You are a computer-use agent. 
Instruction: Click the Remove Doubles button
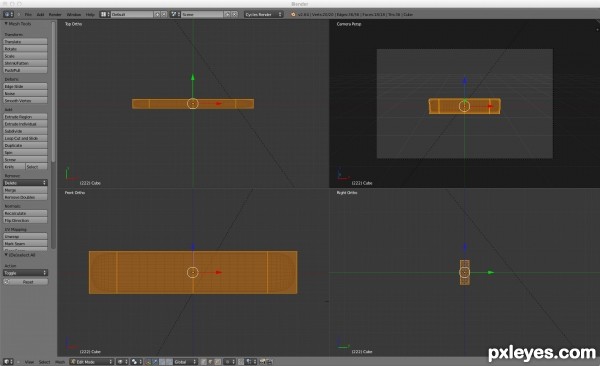click(25, 197)
